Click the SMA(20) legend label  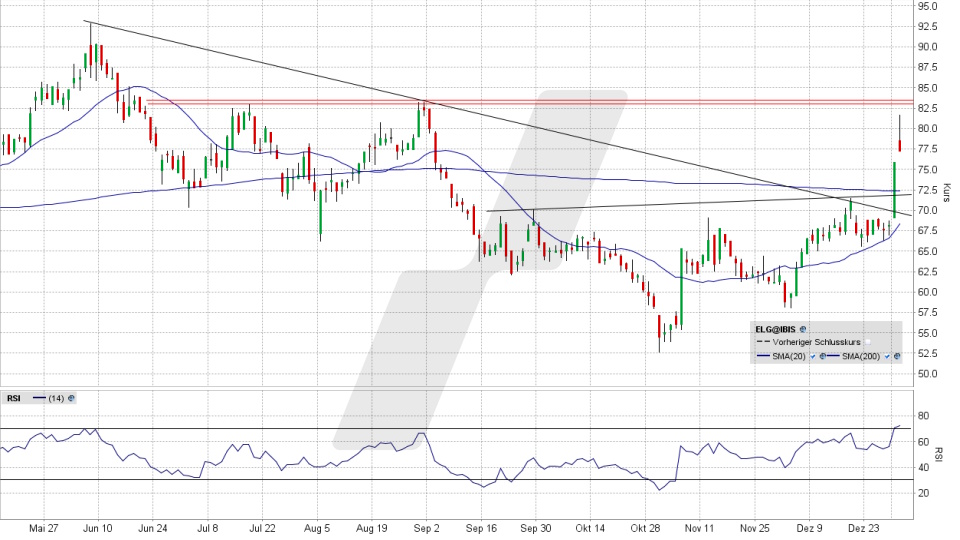pyautogui.click(x=789, y=356)
